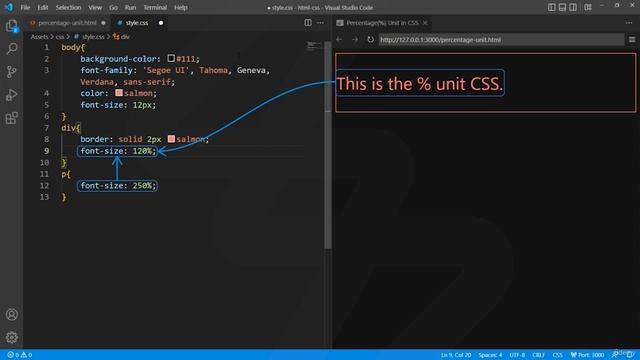Open the View menu
Viewport: 640px width, 360px height.
pos(95,7)
